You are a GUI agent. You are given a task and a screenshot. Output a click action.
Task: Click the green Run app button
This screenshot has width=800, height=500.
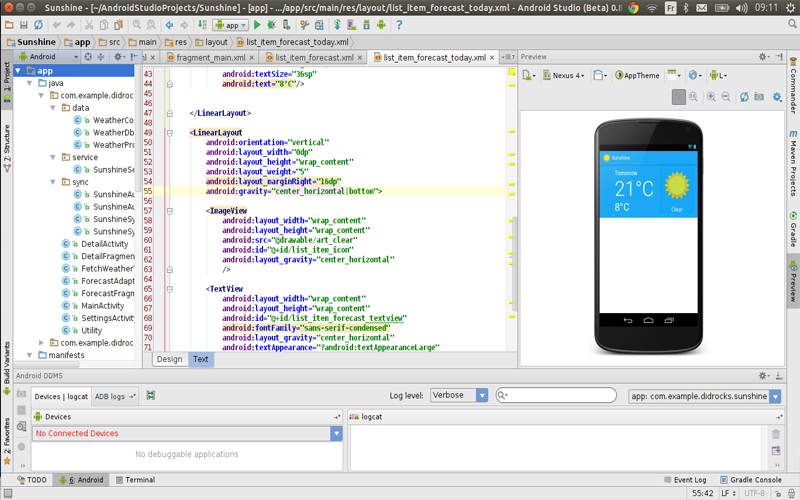click(x=257, y=24)
